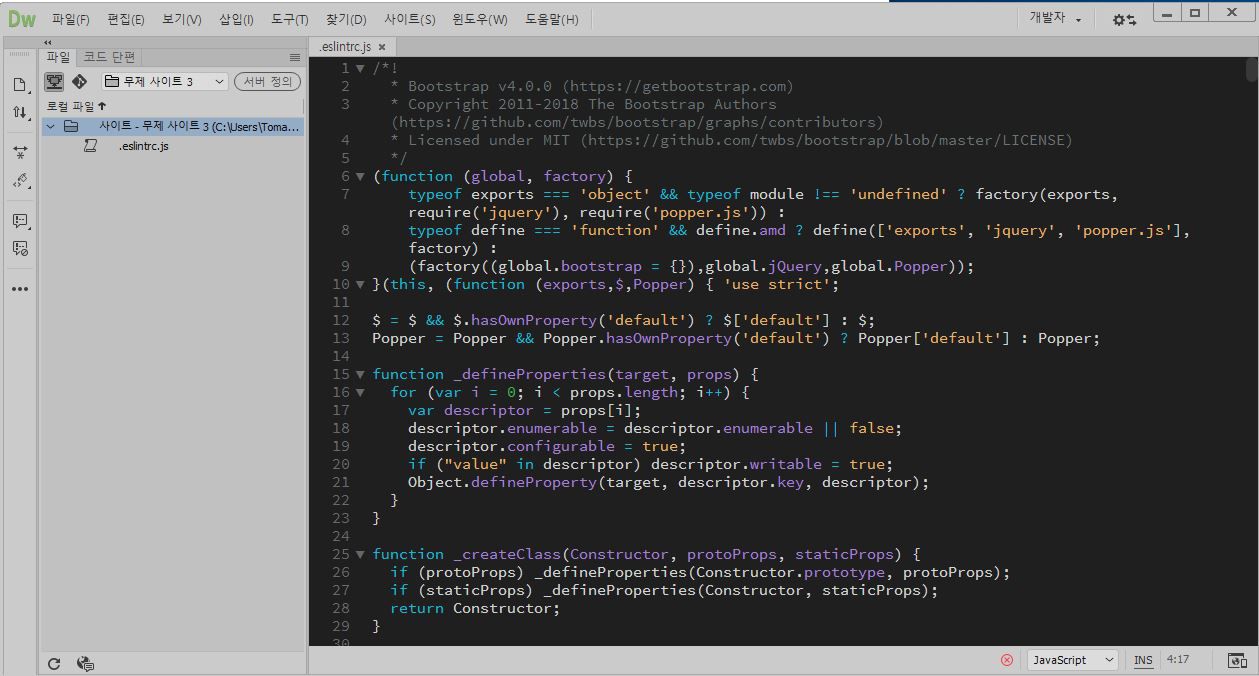
Task: Switch to the 코드 단편 panel tab
Action: (x=110, y=57)
